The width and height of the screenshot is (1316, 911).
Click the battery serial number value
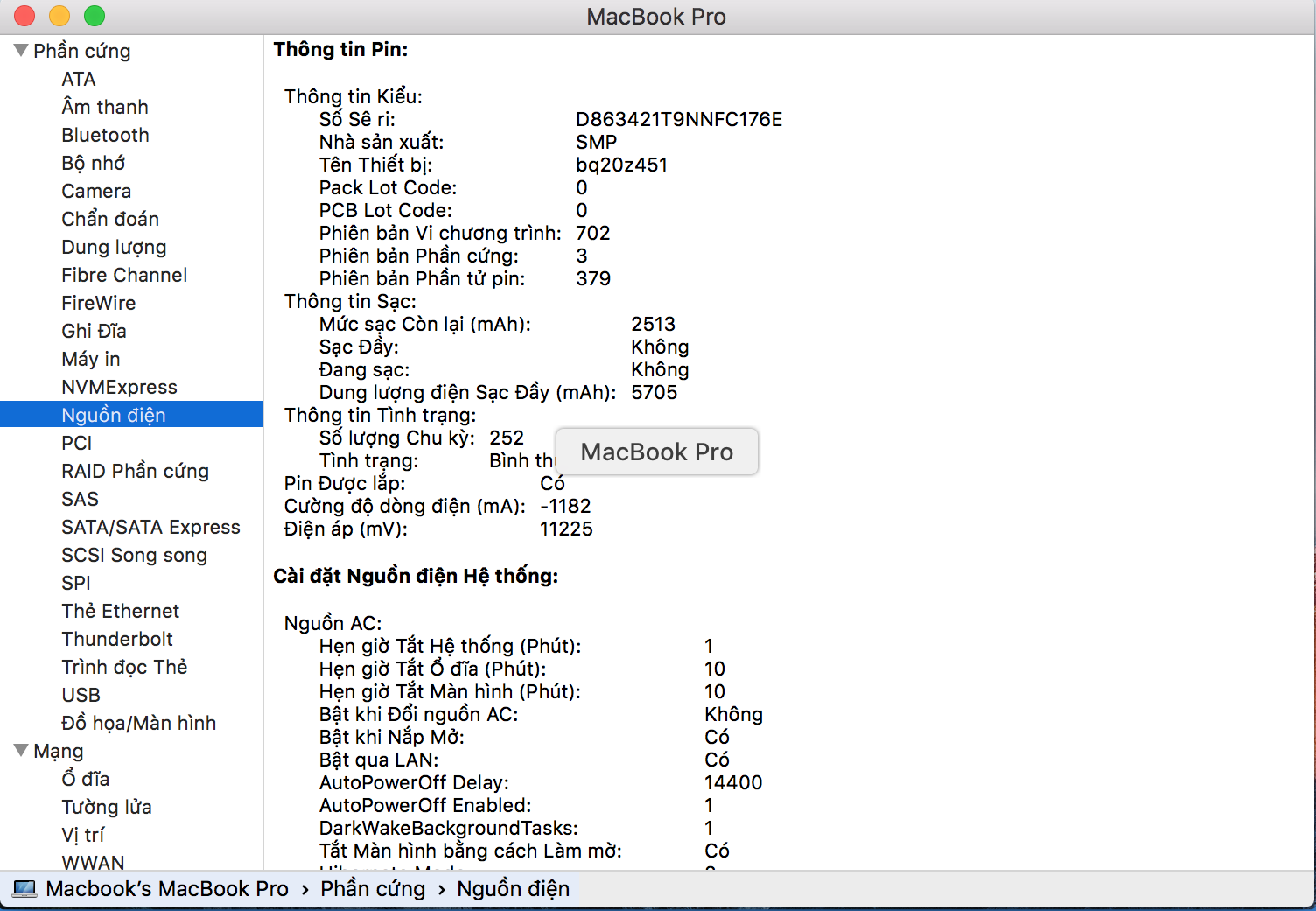678,119
